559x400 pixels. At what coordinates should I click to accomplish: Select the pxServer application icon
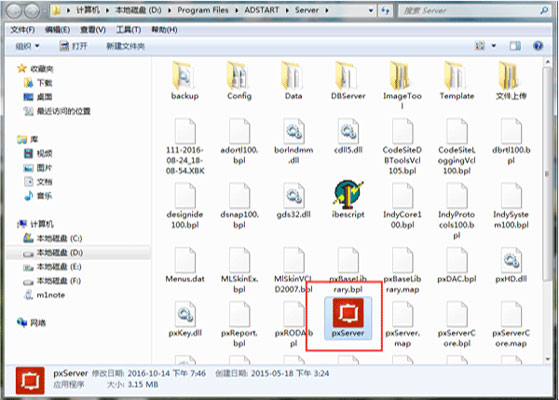(348, 313)
